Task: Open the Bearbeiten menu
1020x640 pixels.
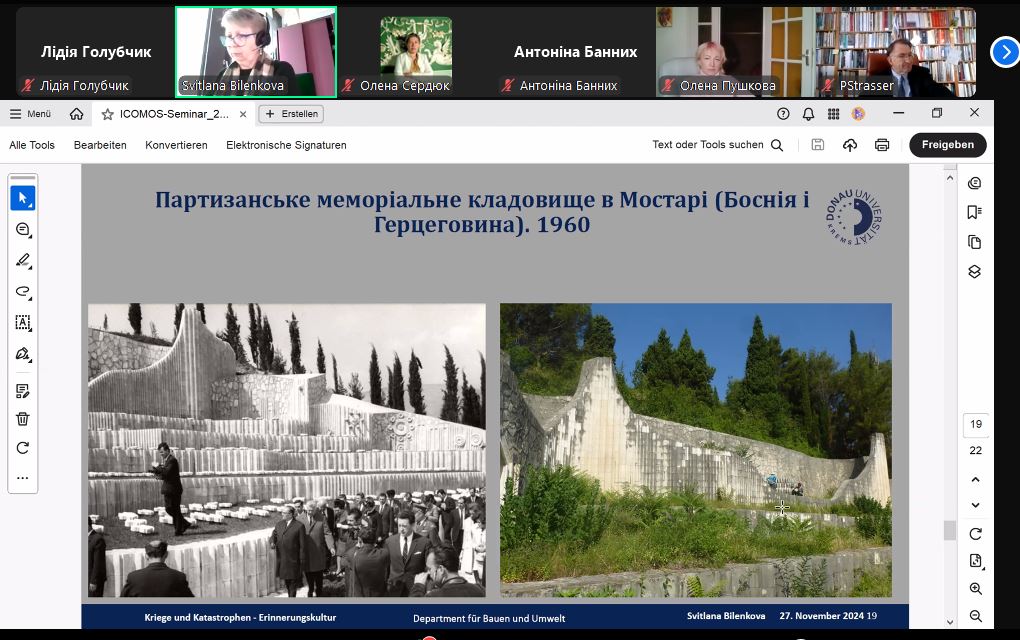Action: click(100, 144)
